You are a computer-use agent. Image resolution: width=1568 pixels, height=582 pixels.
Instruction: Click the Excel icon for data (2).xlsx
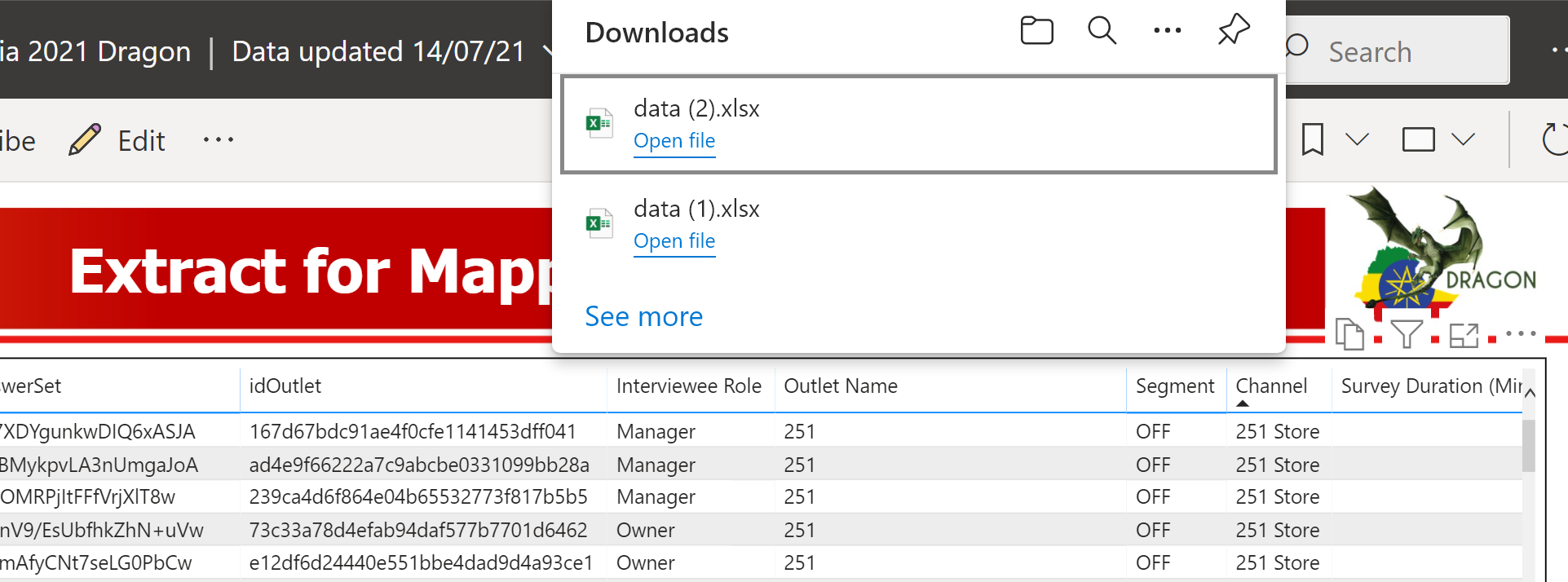(x=599, y=123)
